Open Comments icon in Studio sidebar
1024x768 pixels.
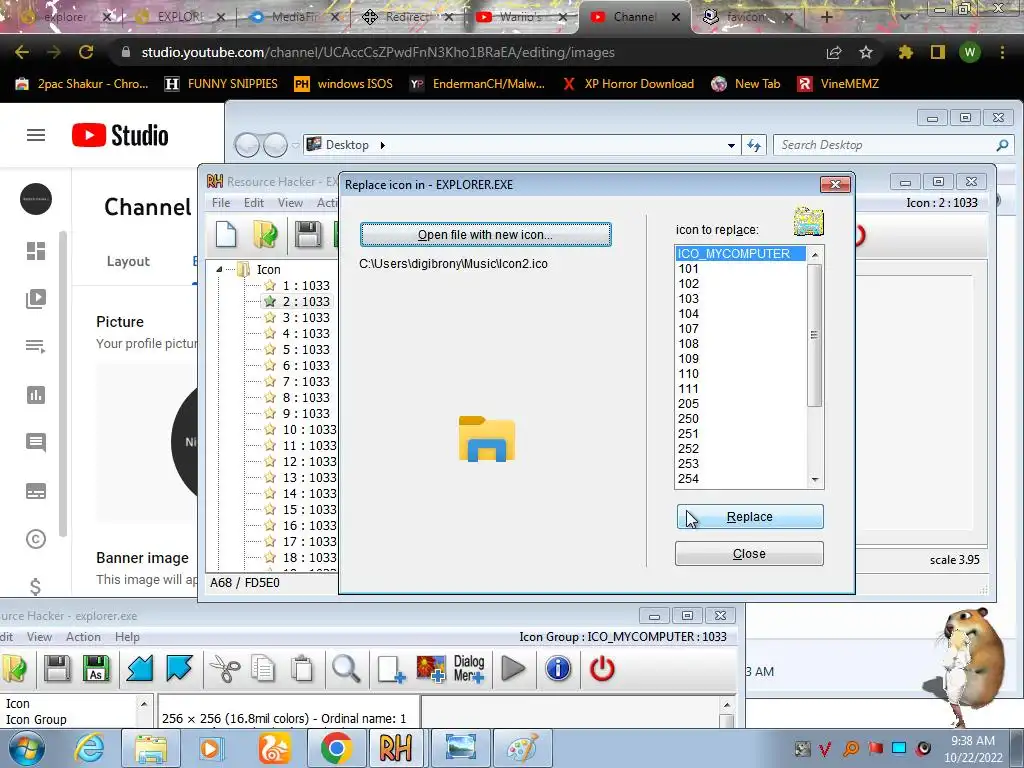point(36,443)
